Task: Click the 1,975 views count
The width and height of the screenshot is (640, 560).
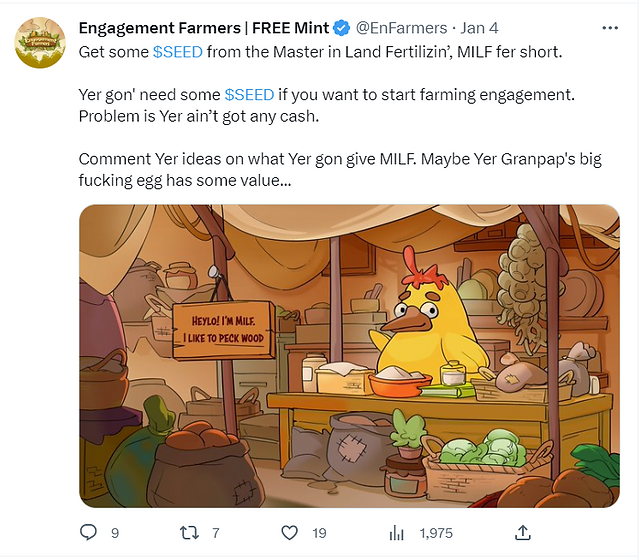Action: click(x=436, y=533)
